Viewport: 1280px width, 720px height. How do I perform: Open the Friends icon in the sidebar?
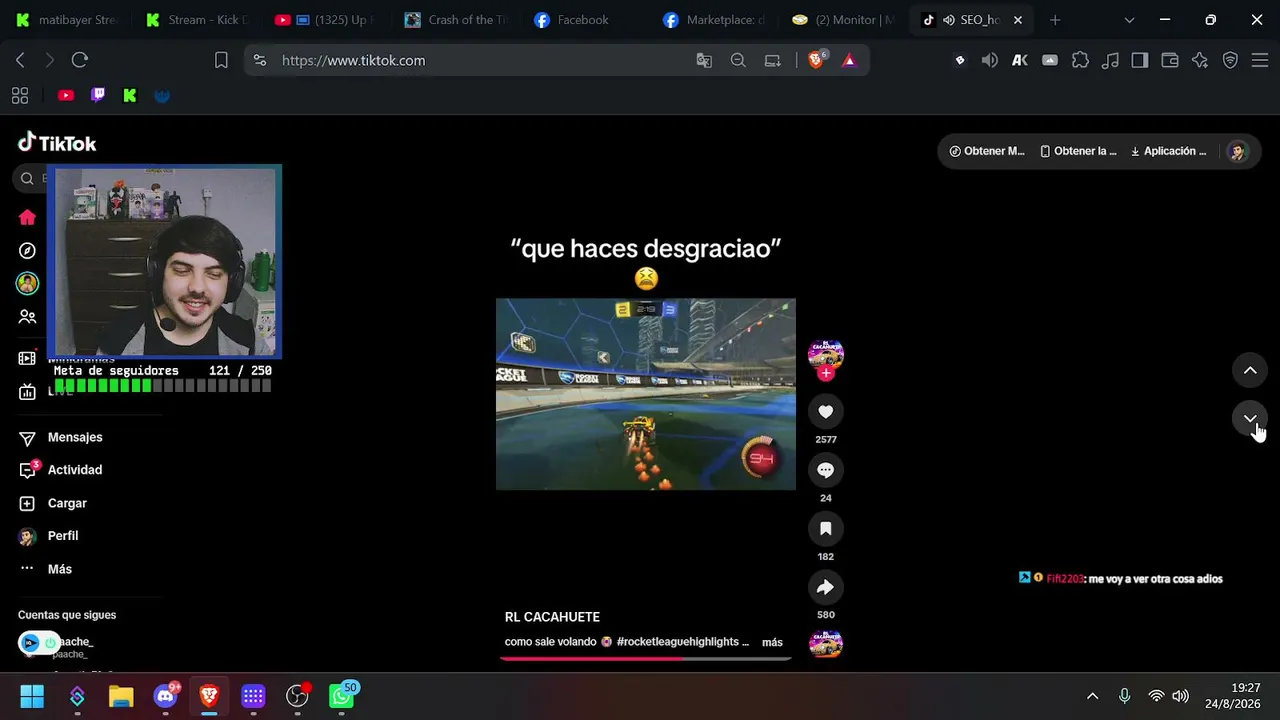[x=27, y=317]
